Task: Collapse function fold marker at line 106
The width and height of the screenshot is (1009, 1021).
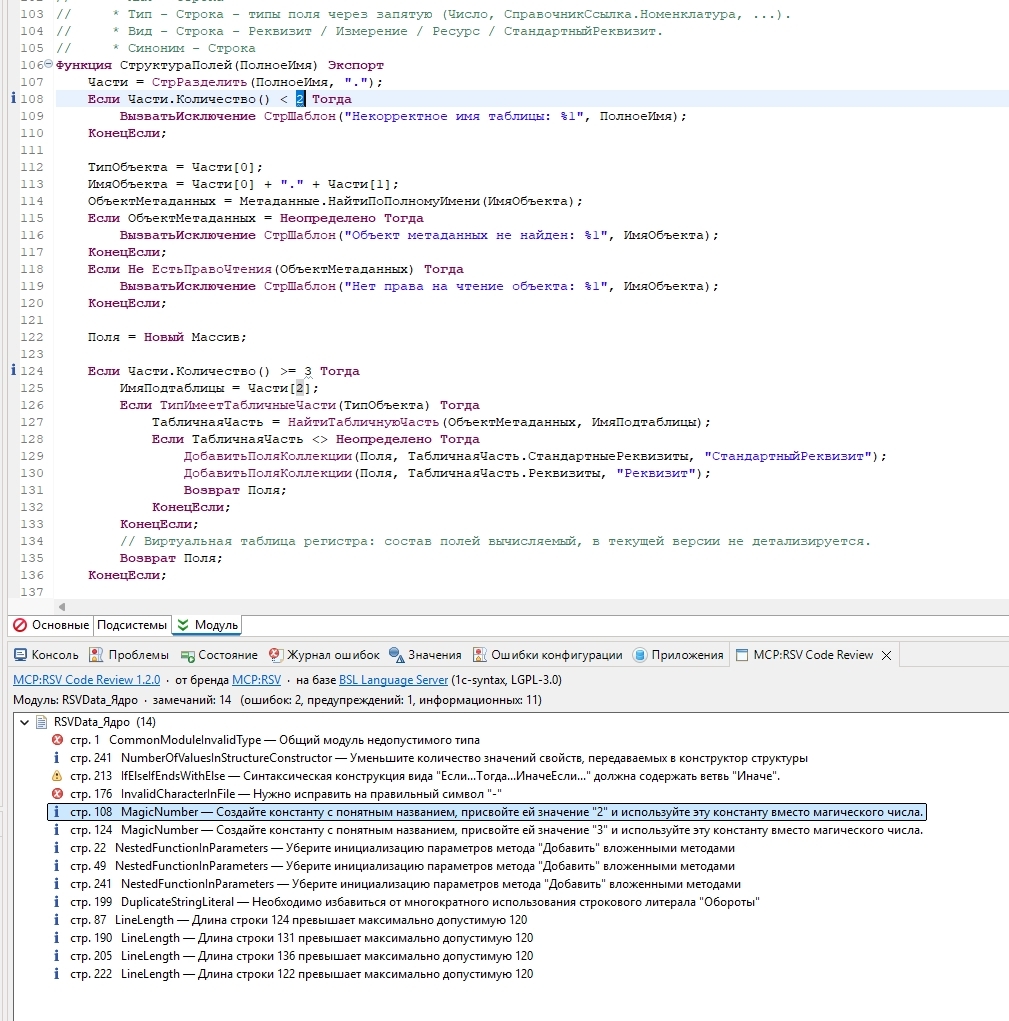Action: tap(48, 64)
